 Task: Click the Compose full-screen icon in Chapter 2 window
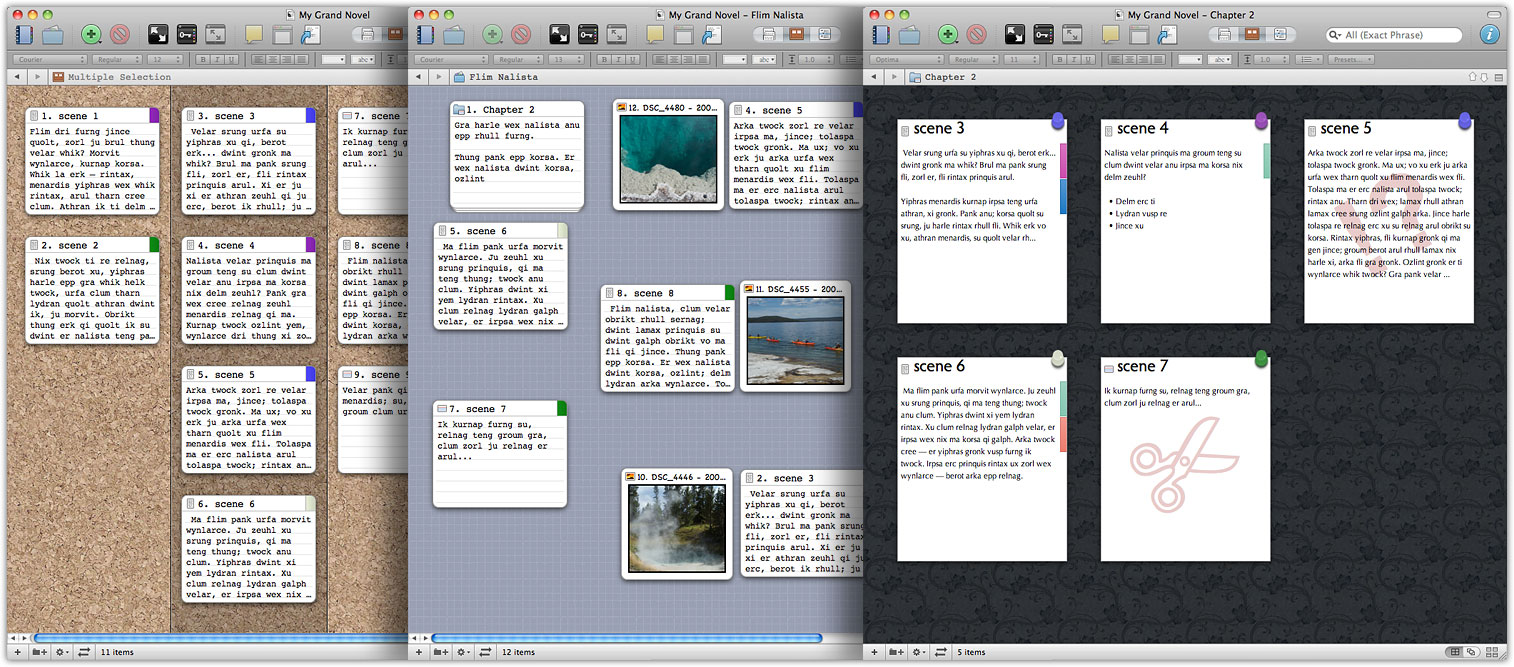1015,35
